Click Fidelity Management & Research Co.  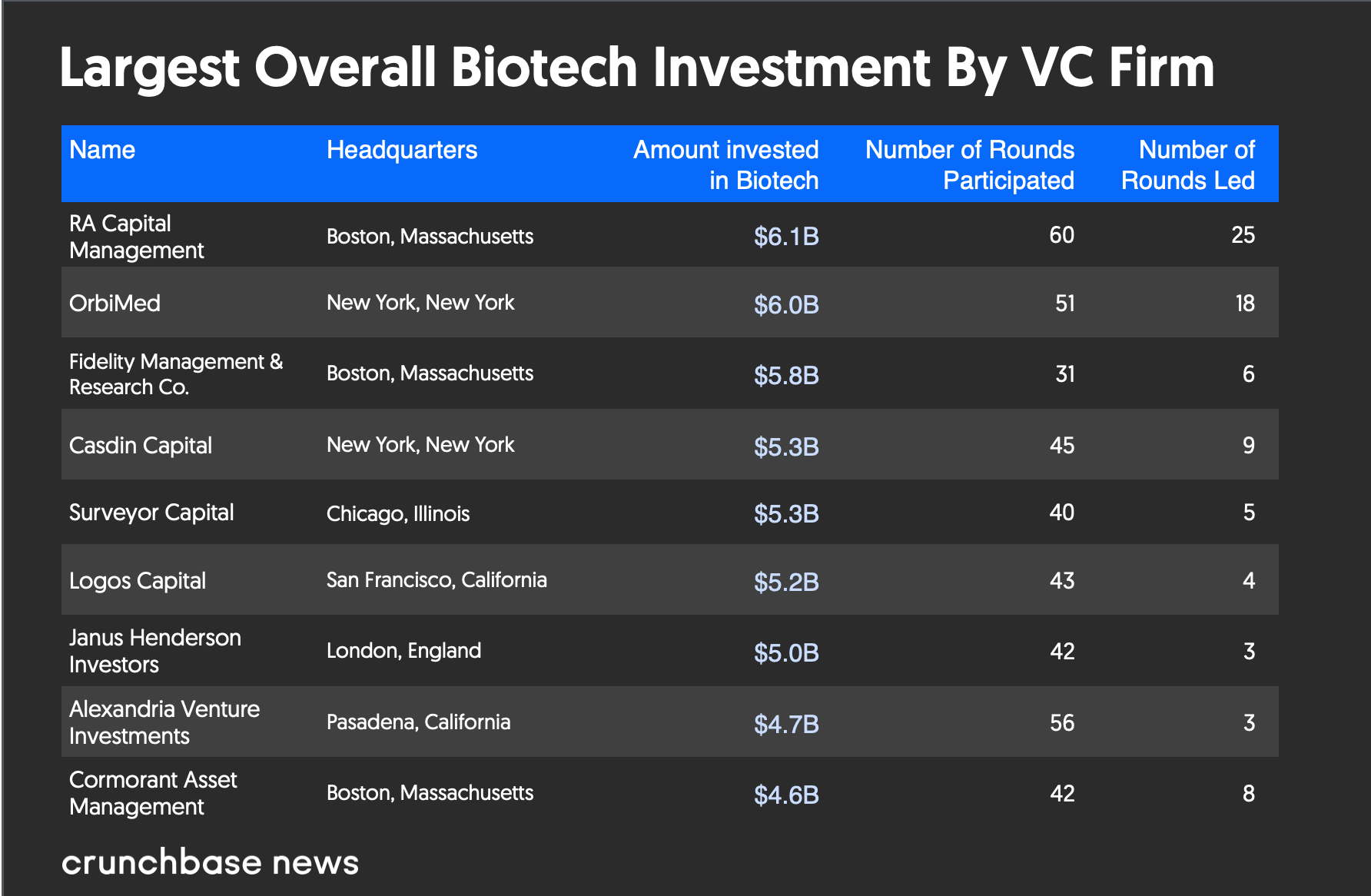tap(176, 374)
